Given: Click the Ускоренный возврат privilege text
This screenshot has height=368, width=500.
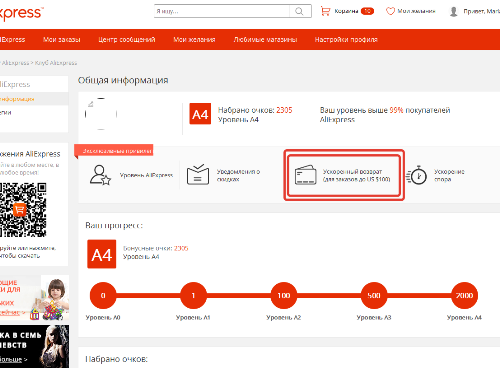Looking at the screenshot, I should (356, 175).
